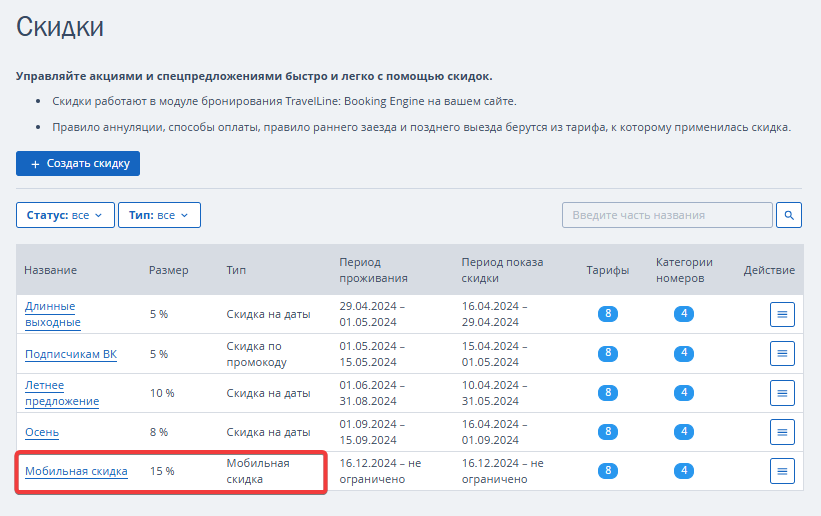Click the Действие column header
Image resolution: width=821 pixels, height=516 pixels.
point(769,270)
